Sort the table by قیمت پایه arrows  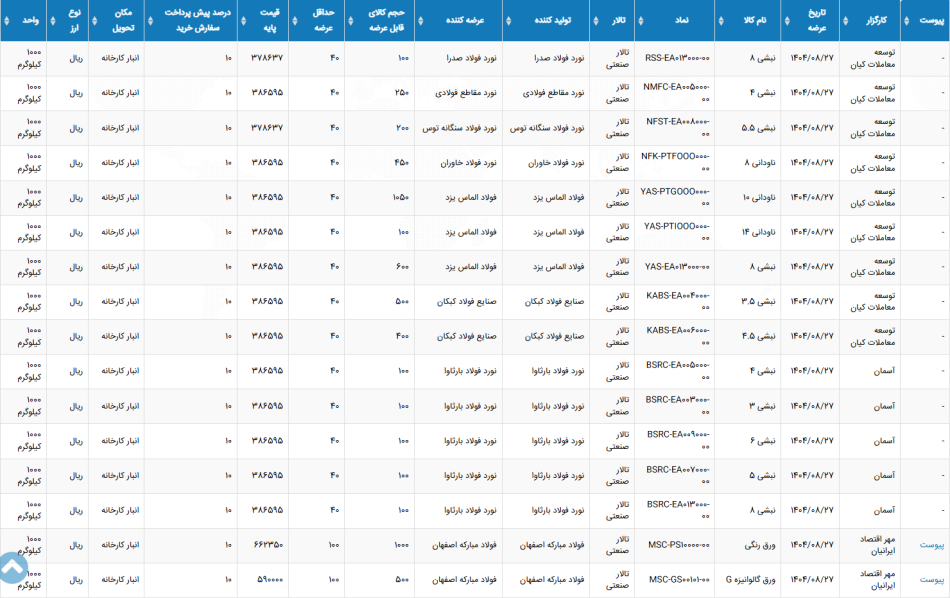[x=244, y=21]
